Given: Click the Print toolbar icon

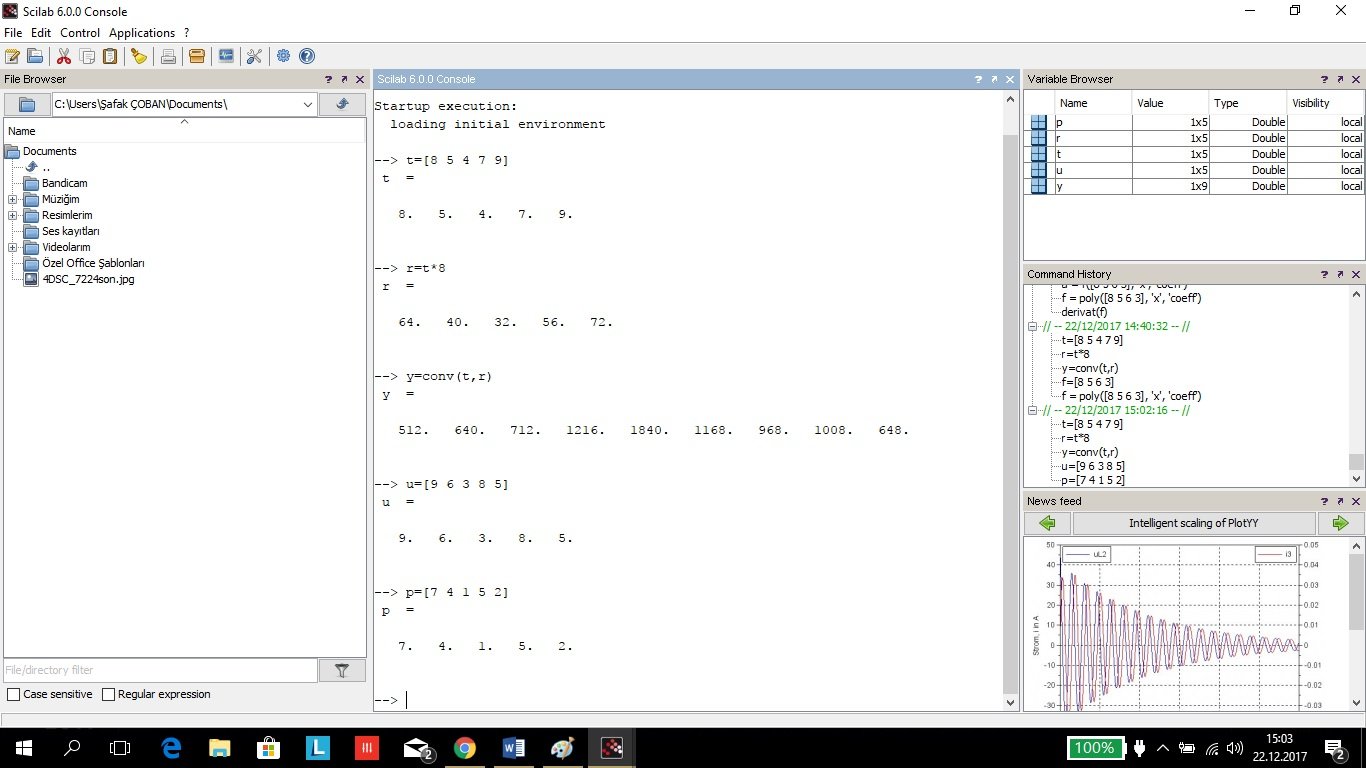Looking at the screenshot, I should click(168, 56).
